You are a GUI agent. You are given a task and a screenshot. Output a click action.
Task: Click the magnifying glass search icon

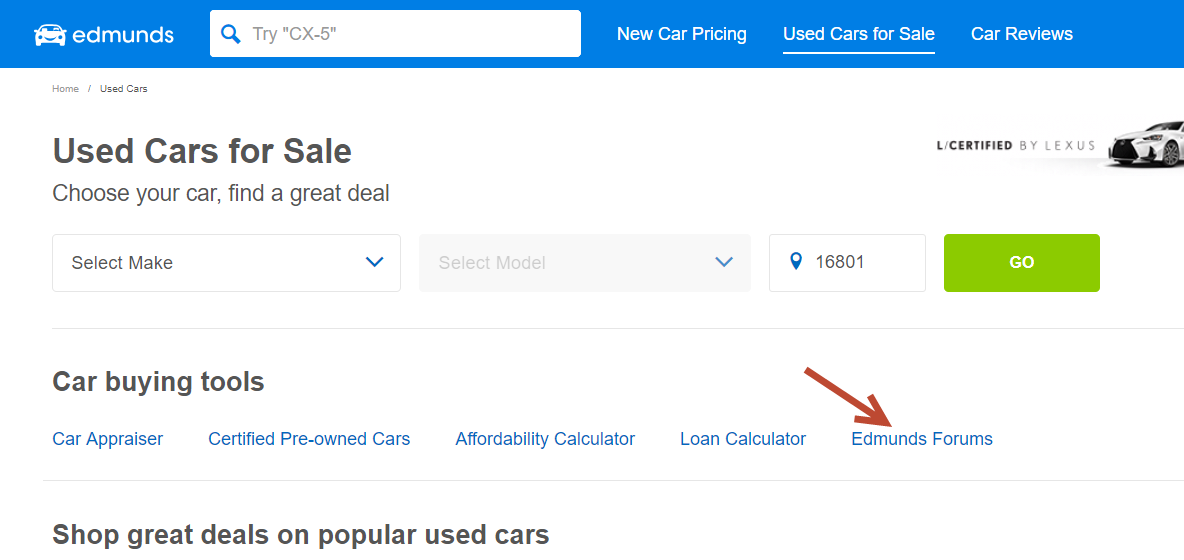click(x=230, y=34)
